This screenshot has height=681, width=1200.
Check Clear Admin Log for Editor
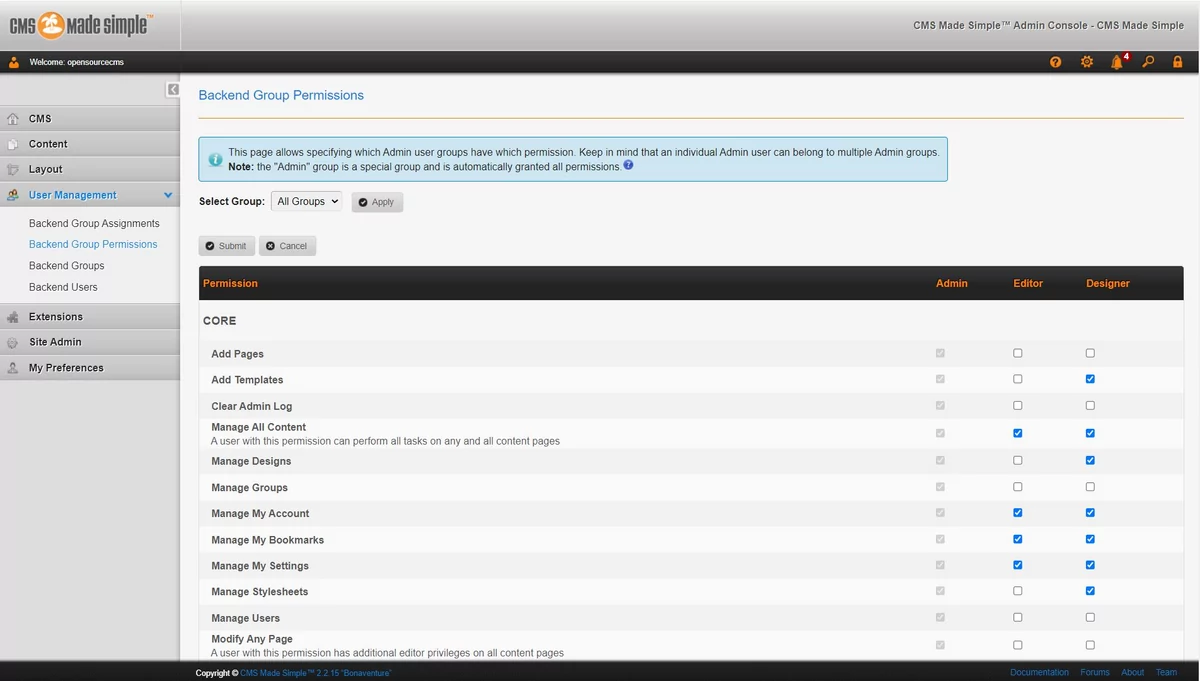pyautogui.click(x=1017, y=405)
